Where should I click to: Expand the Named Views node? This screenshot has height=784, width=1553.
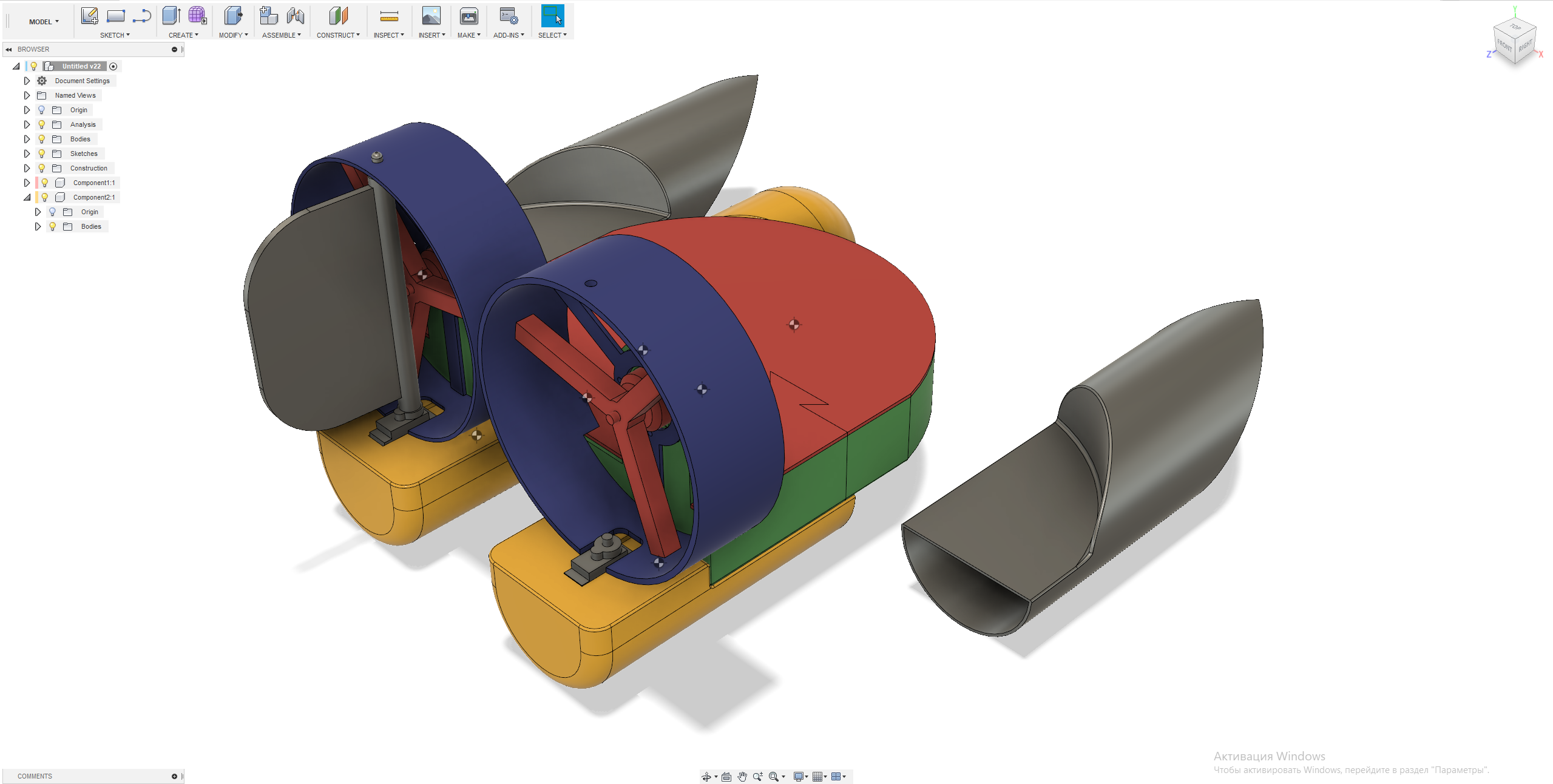click(x=27, y=95)
